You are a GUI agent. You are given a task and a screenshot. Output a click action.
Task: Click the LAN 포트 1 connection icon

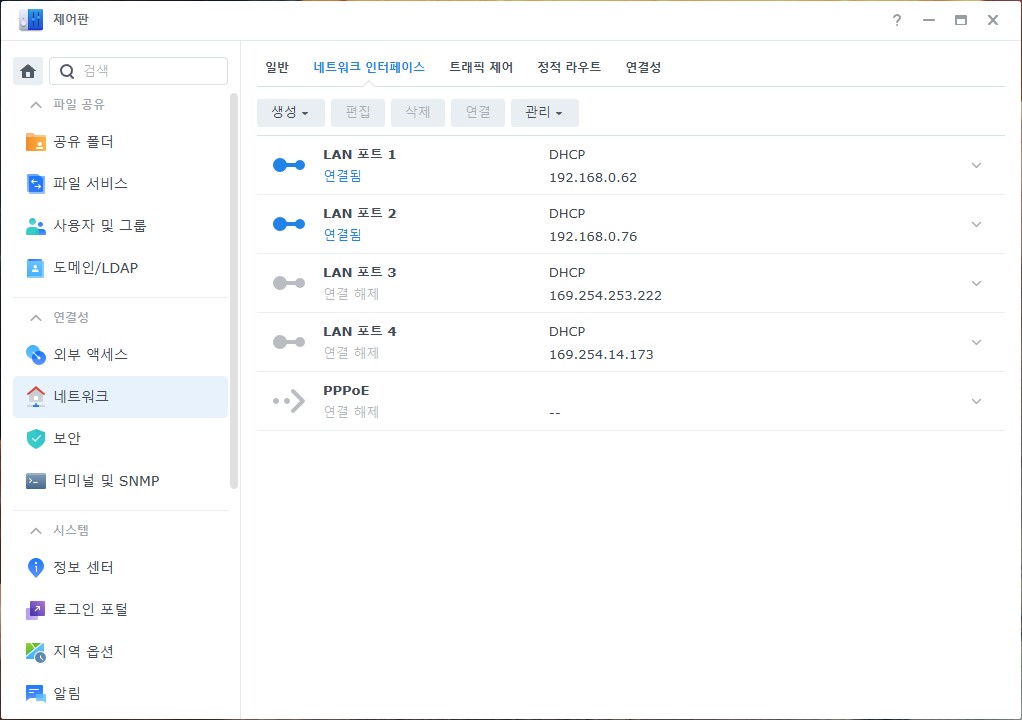point(289,166)
